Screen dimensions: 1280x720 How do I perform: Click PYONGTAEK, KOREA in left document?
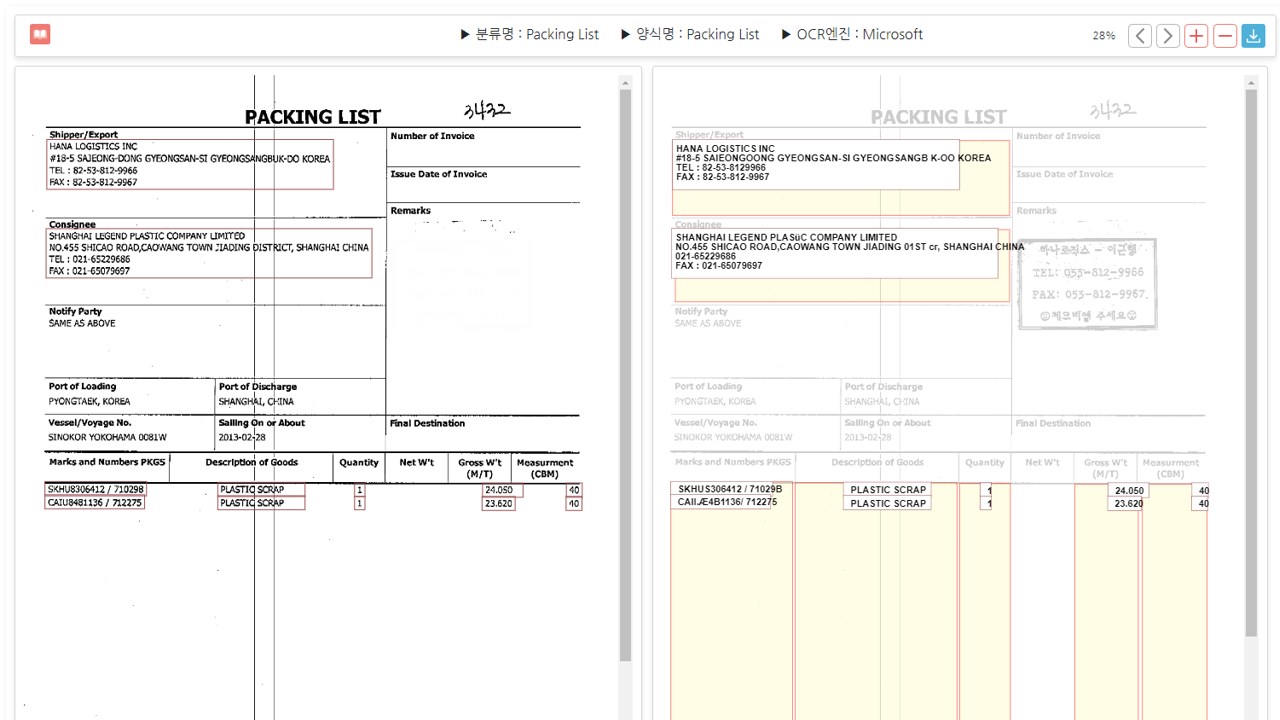coord(90,401)
